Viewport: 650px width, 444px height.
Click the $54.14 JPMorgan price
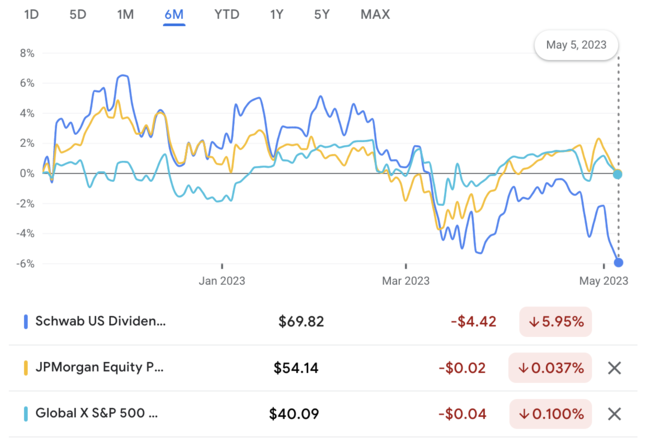click(x=296, y=368)
